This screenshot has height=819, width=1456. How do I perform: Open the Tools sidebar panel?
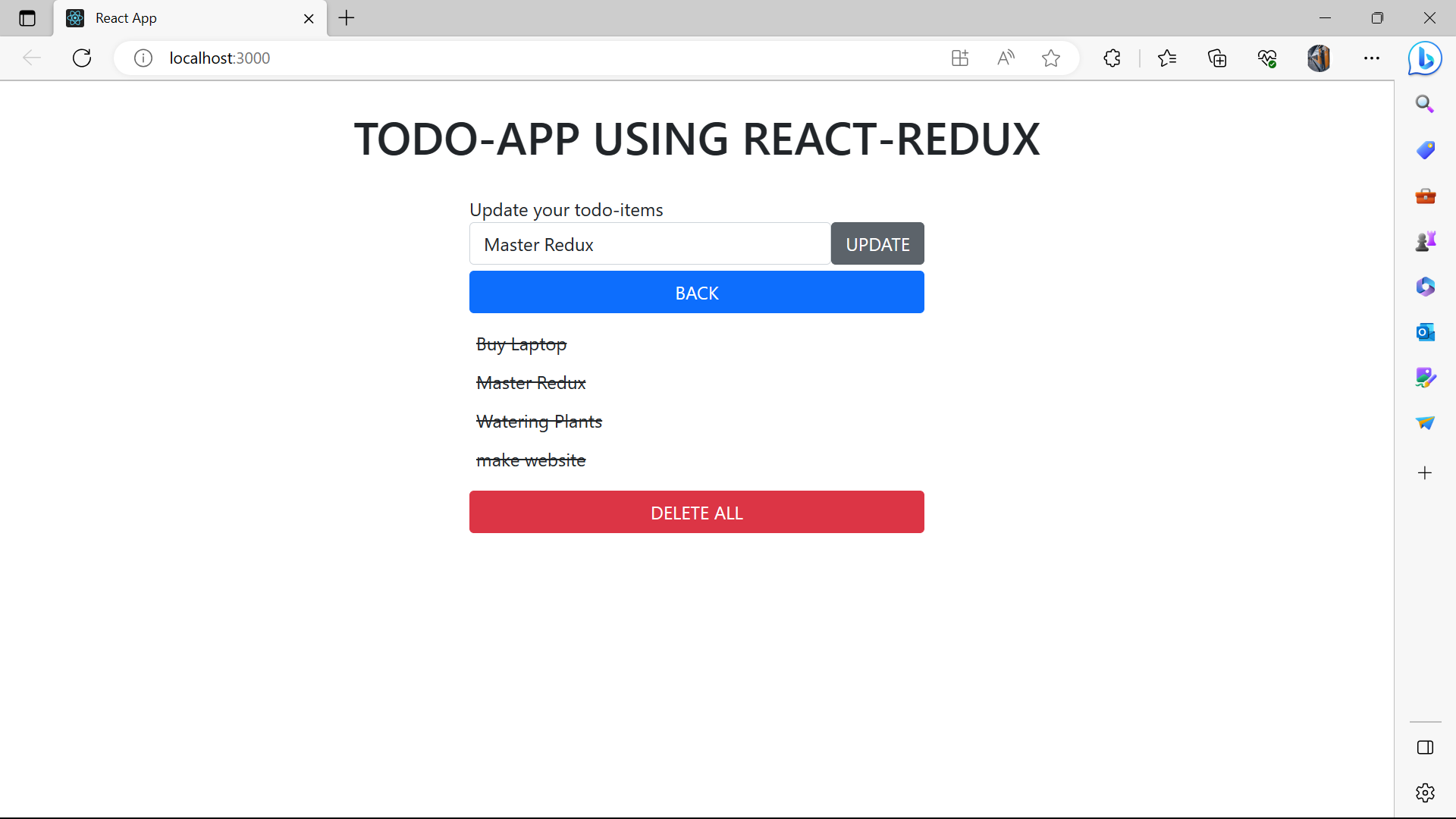(1426, 195)
